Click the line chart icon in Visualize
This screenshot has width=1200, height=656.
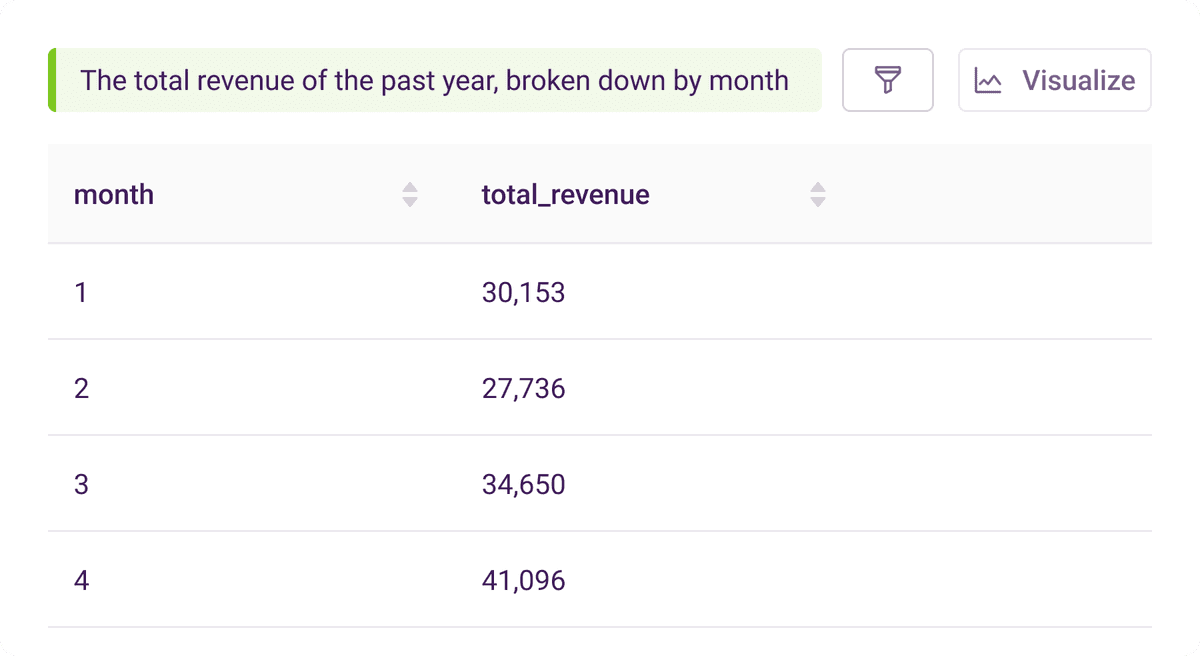tap(988, 81)
